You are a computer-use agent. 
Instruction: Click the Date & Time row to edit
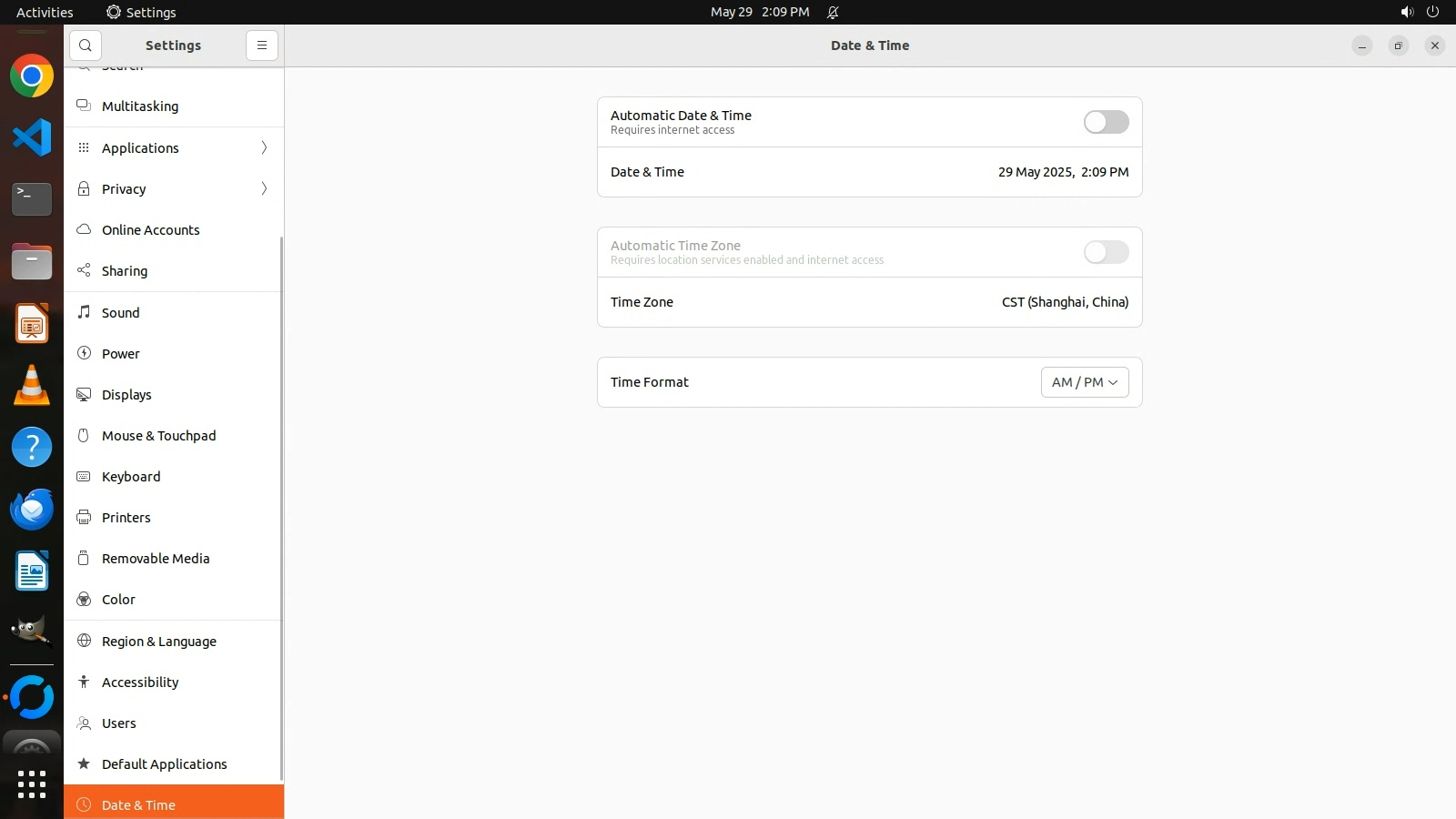[x=869, y=172]
